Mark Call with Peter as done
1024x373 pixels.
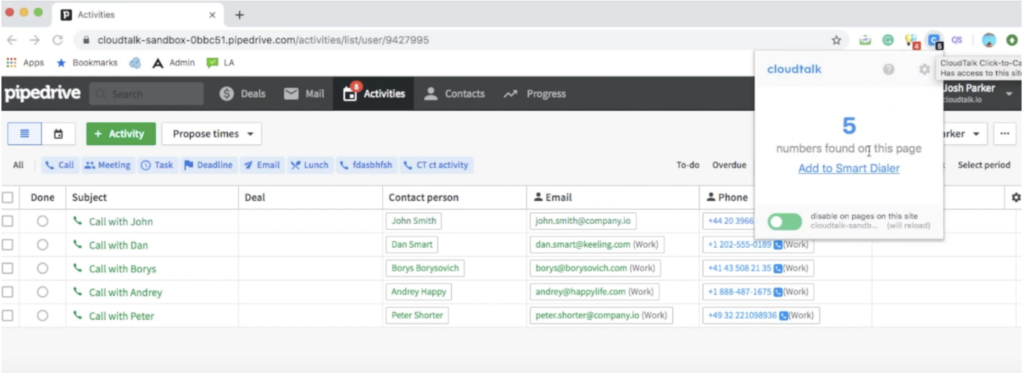pyautogui.click(x=42, y=316)
